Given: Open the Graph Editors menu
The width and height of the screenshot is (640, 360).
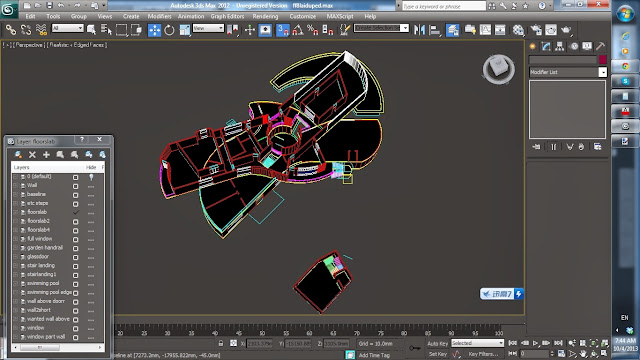Looking at the screenshot, I should coord(227,16).
